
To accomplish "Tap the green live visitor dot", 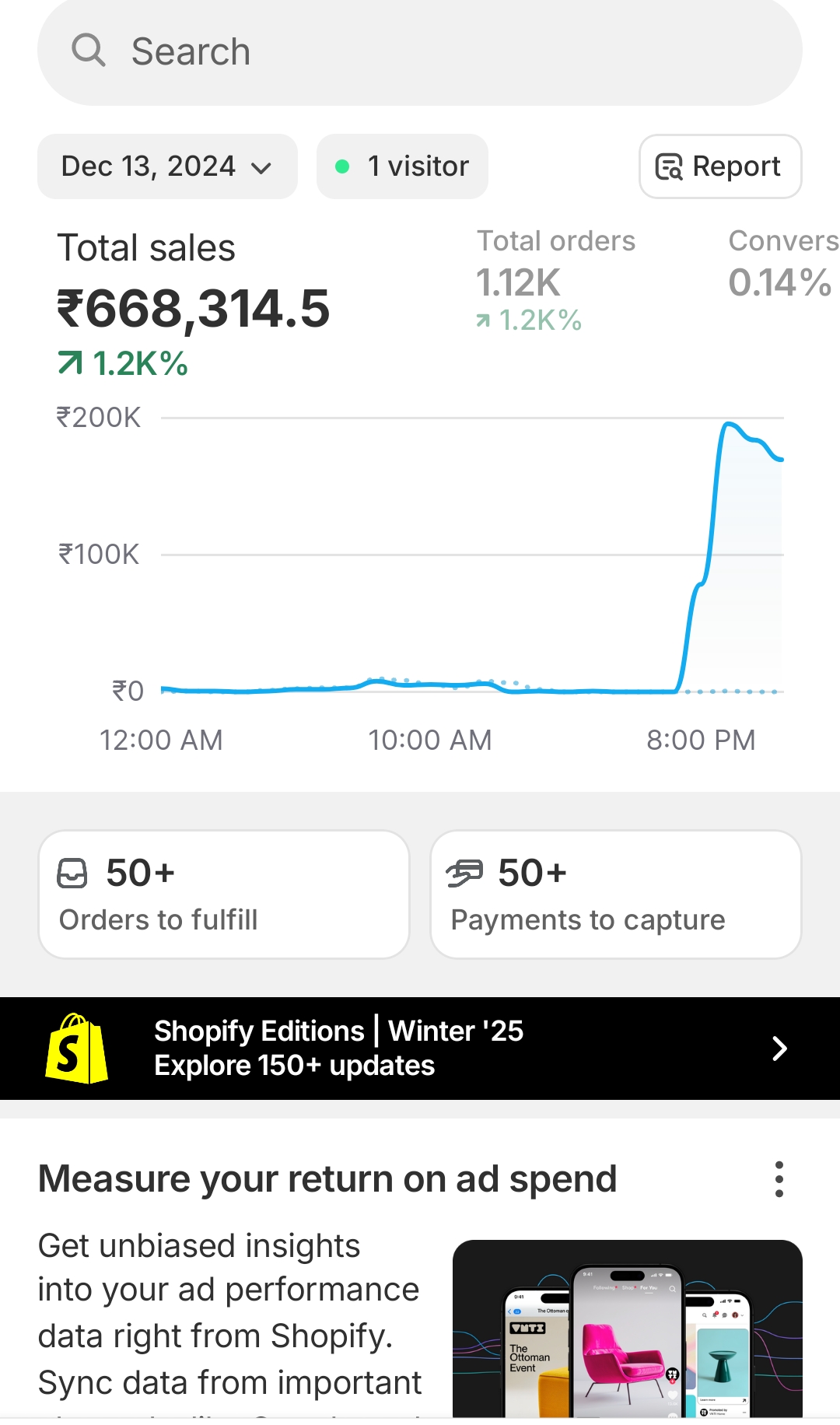I will pyautogui.click(x=341, y=166).
